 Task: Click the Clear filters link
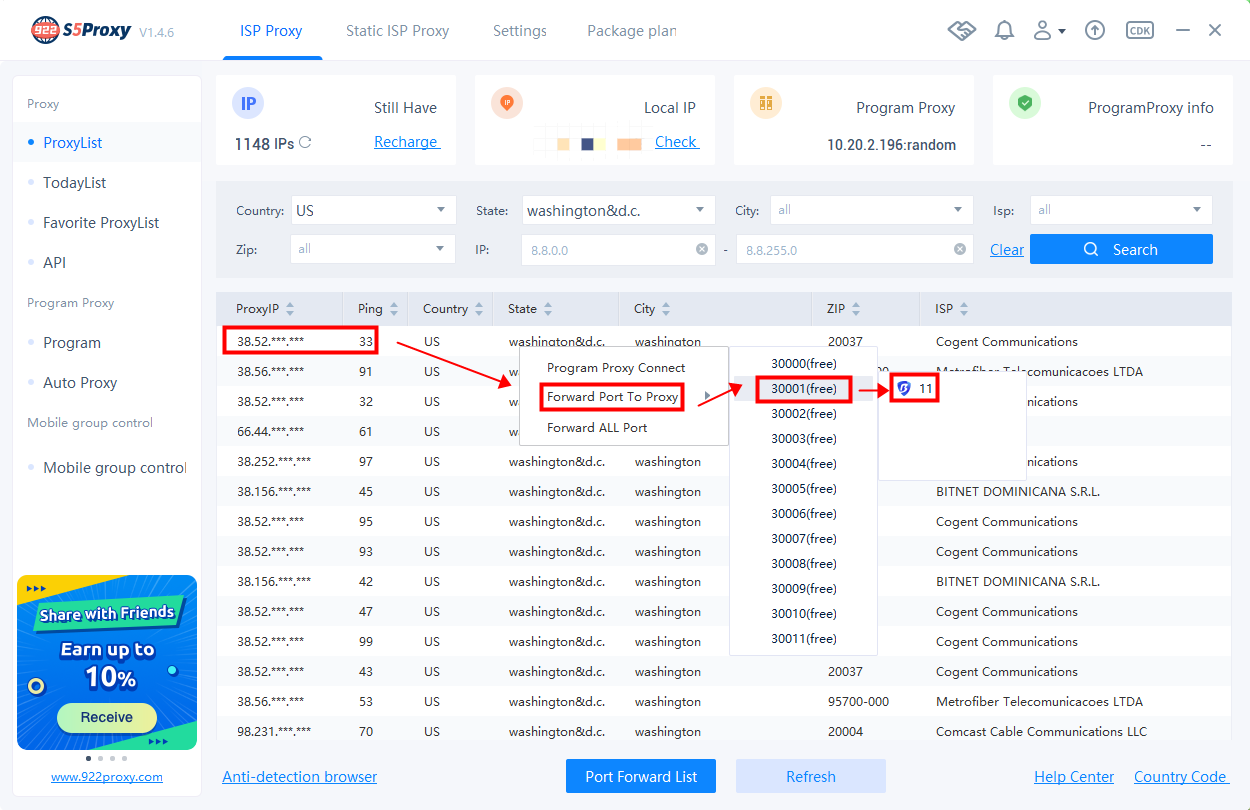(x=1007, y=250)
